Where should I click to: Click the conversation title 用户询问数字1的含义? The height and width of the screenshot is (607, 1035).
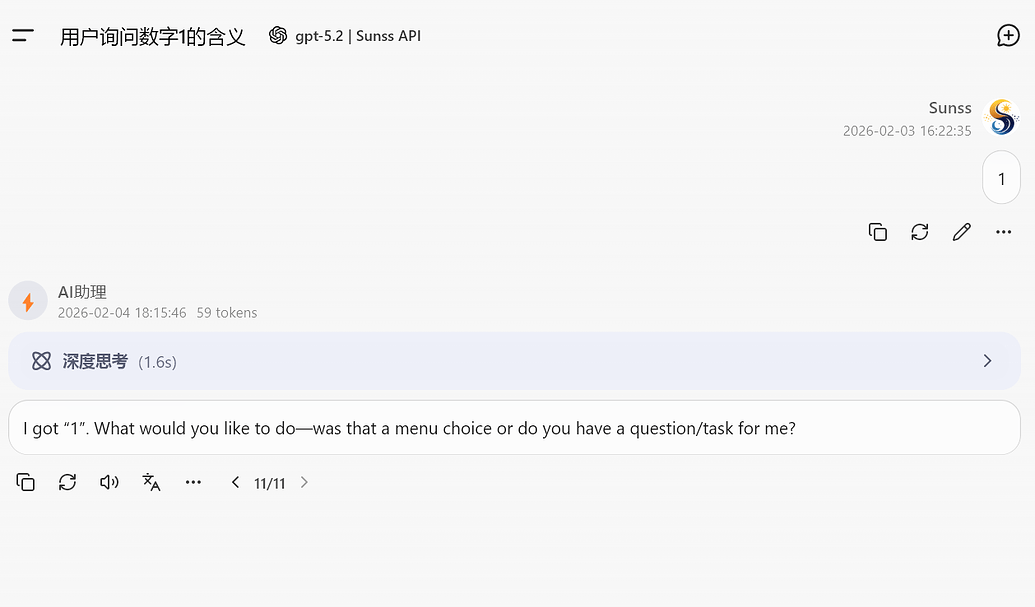[x=152, y=36]
